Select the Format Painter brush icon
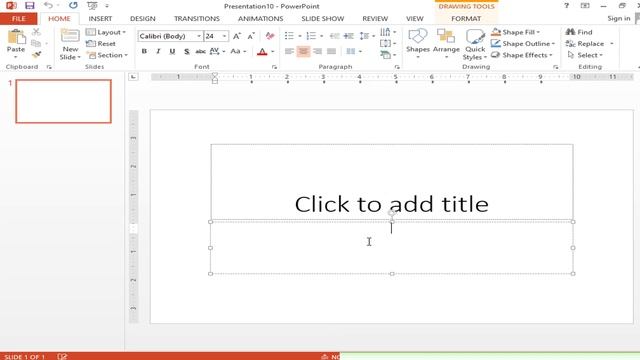 coord(36,55)
